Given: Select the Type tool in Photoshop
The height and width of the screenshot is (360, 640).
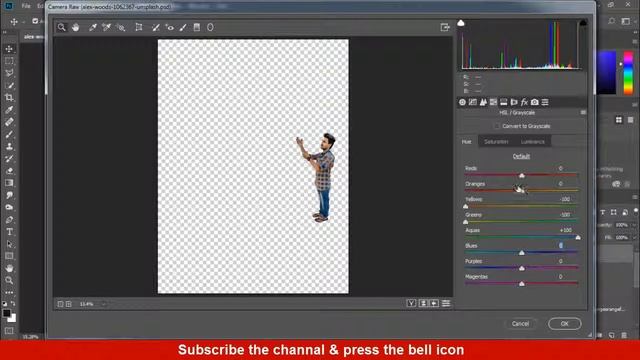Looking at the screenshot, I should tap(9, 232).
